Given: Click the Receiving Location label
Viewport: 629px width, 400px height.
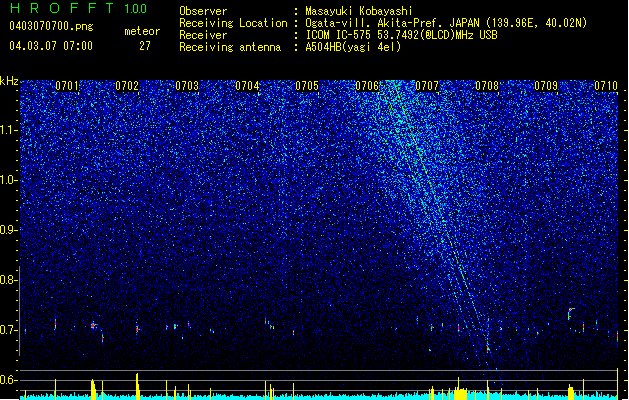Looking at the screenshot, I should coord(233,23).
